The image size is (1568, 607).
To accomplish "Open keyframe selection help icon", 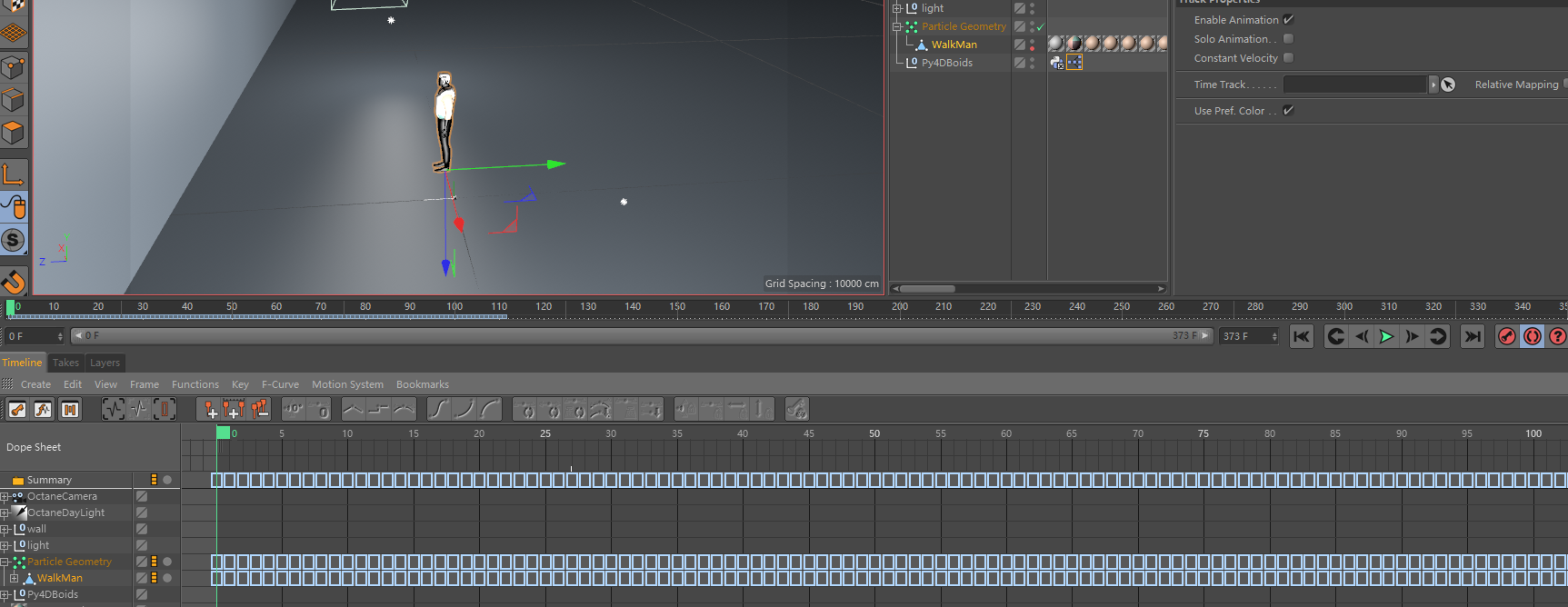I will tap(1557, 336).
